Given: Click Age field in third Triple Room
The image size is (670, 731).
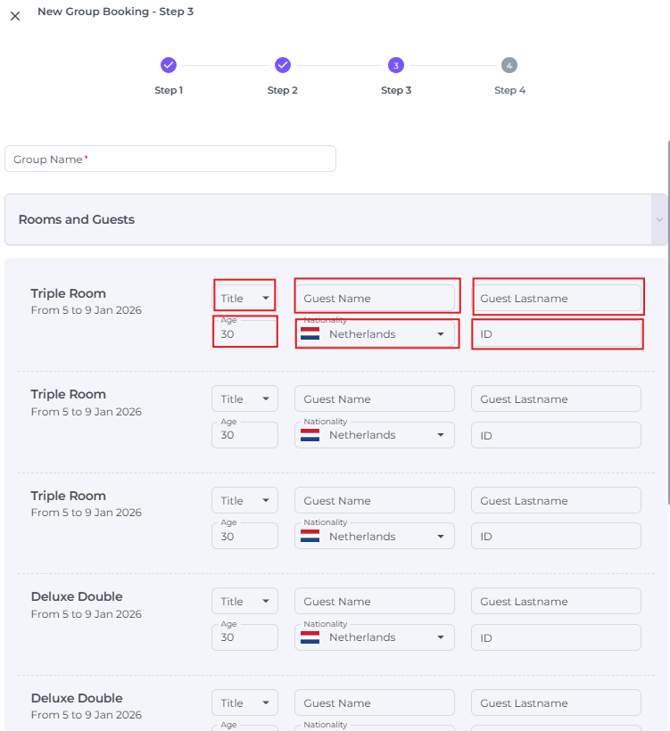Looking at the screenshot, I should 245,536.
